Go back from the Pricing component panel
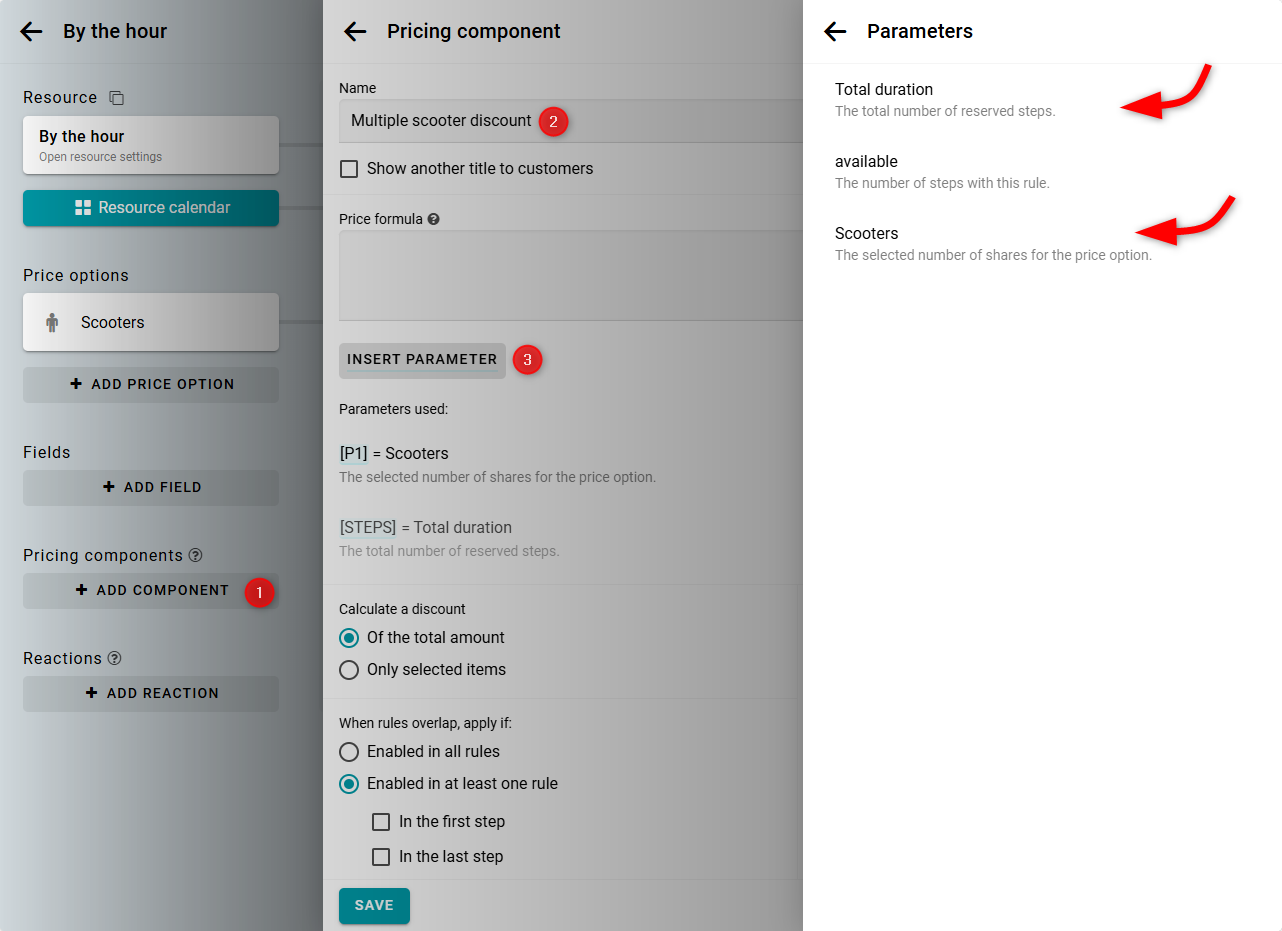This screenshot has width=1282, height=931. [x=355, y=31]
